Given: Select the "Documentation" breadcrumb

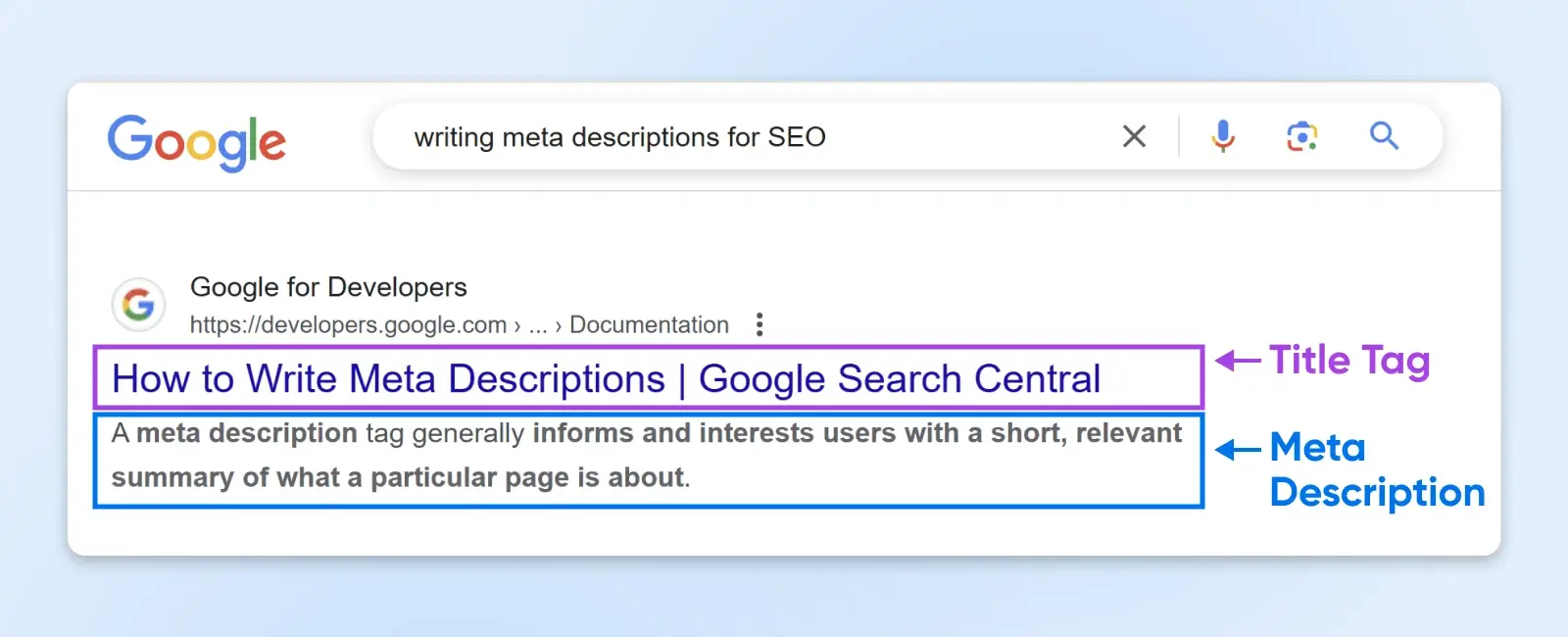Looking at the screenshot, I should 649,325.
